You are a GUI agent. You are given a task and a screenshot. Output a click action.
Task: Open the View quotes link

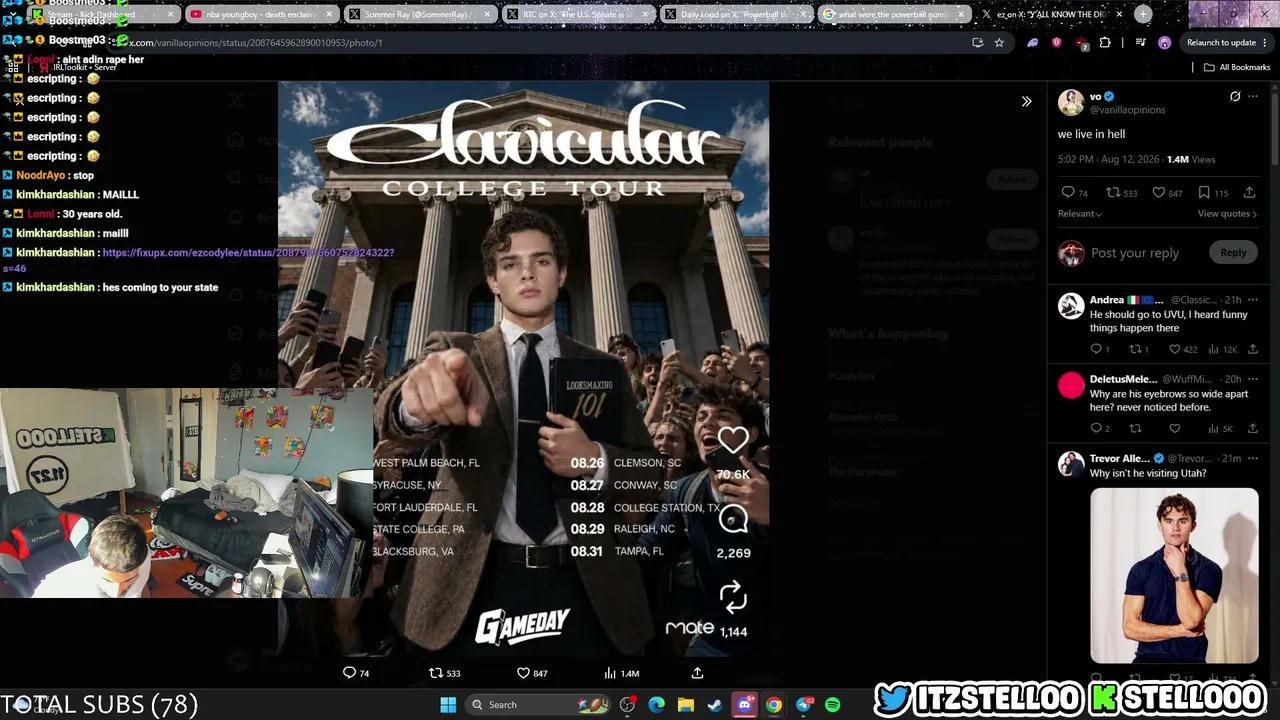1227,213
